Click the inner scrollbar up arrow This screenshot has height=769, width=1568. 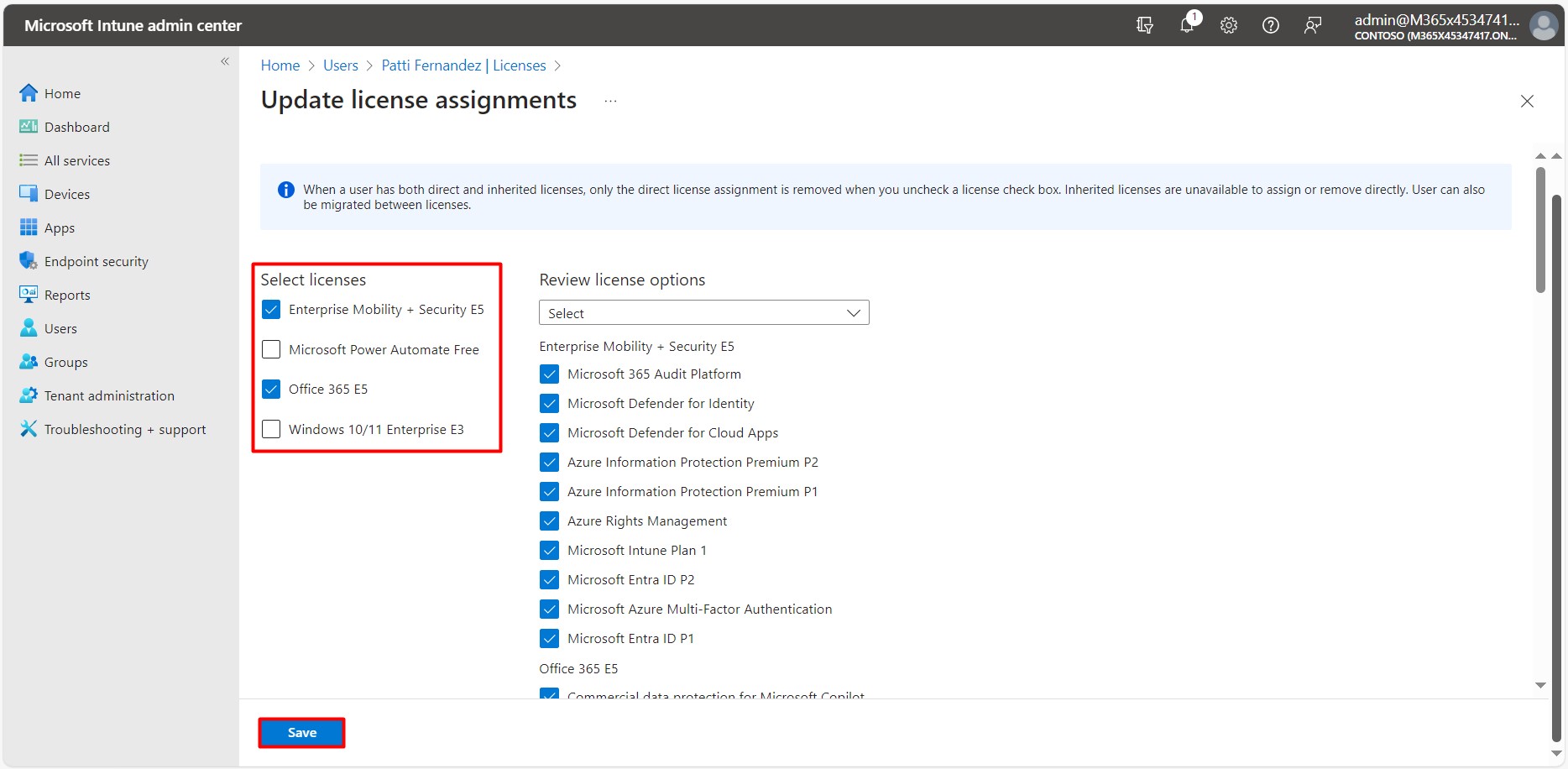point(1540,156)
